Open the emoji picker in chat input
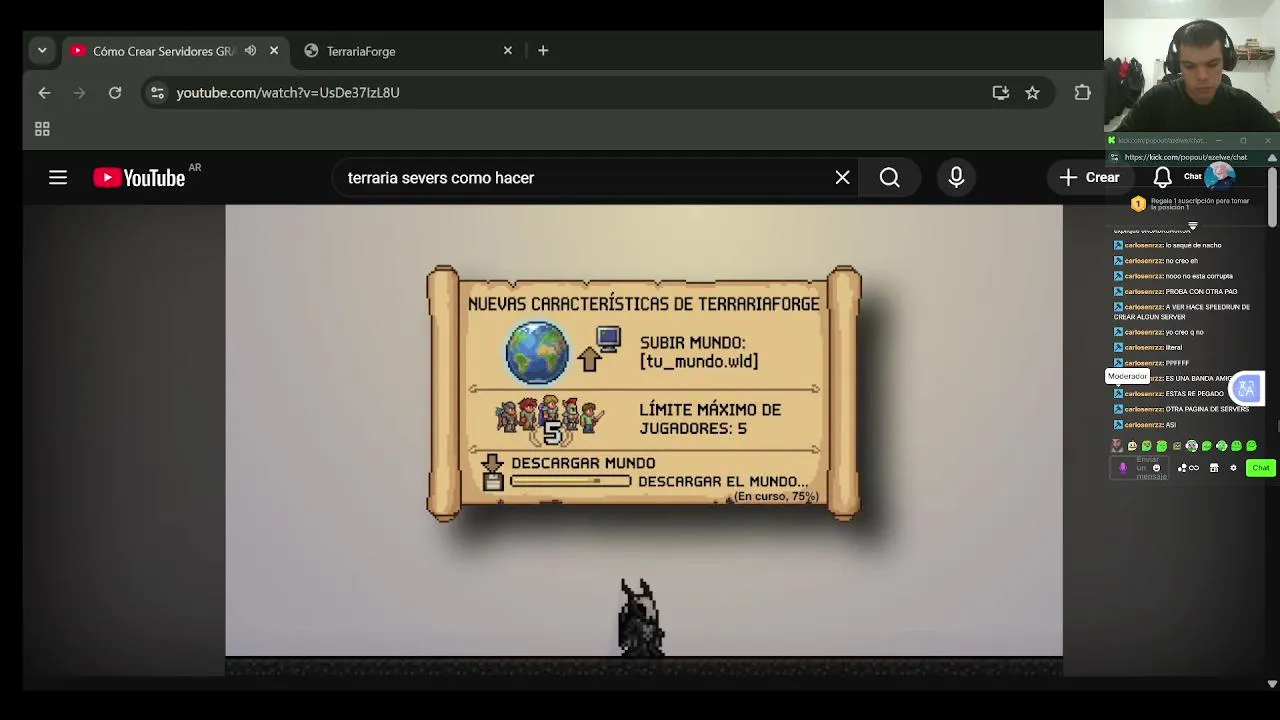 coord(1156,468)
